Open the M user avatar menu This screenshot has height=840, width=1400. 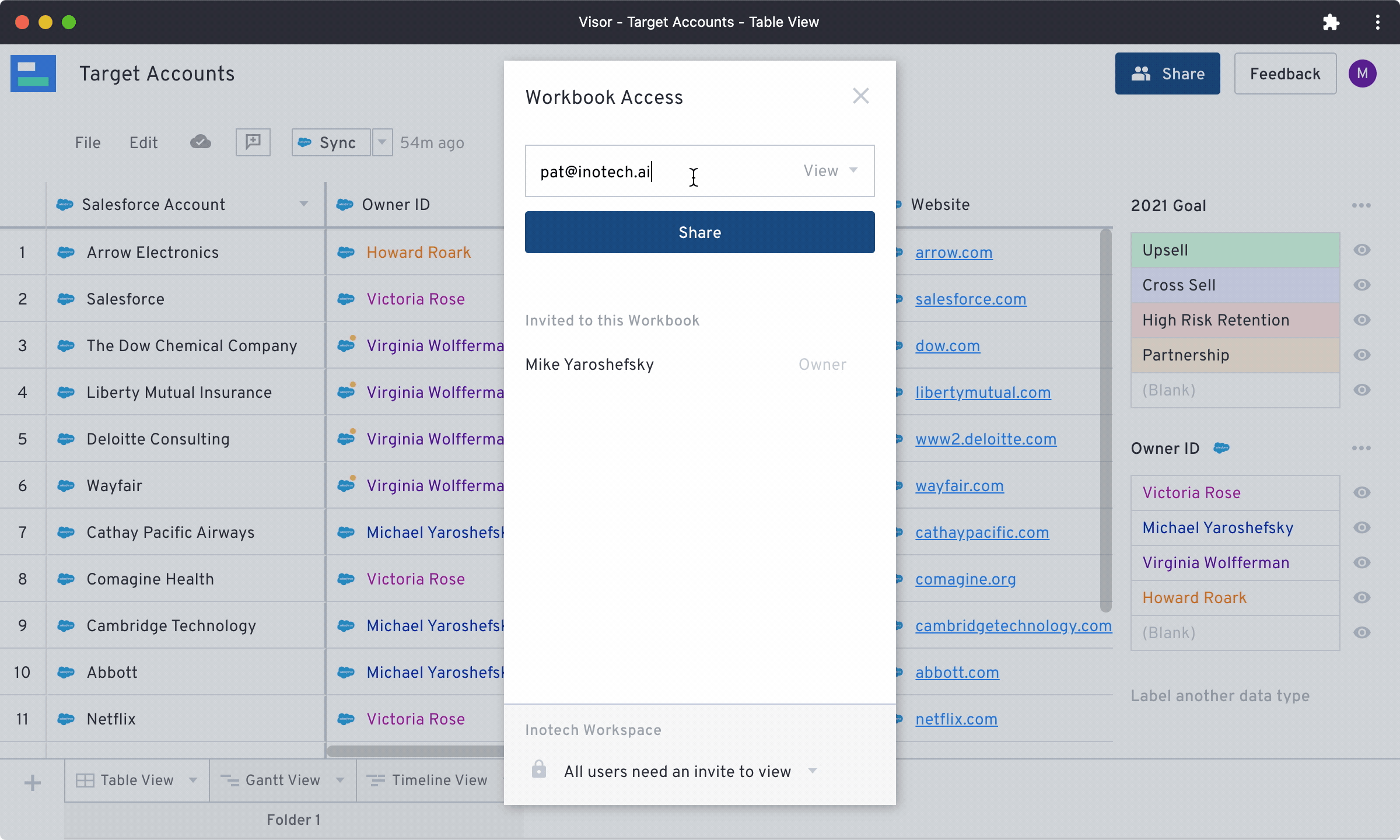tap(1362, 73)
